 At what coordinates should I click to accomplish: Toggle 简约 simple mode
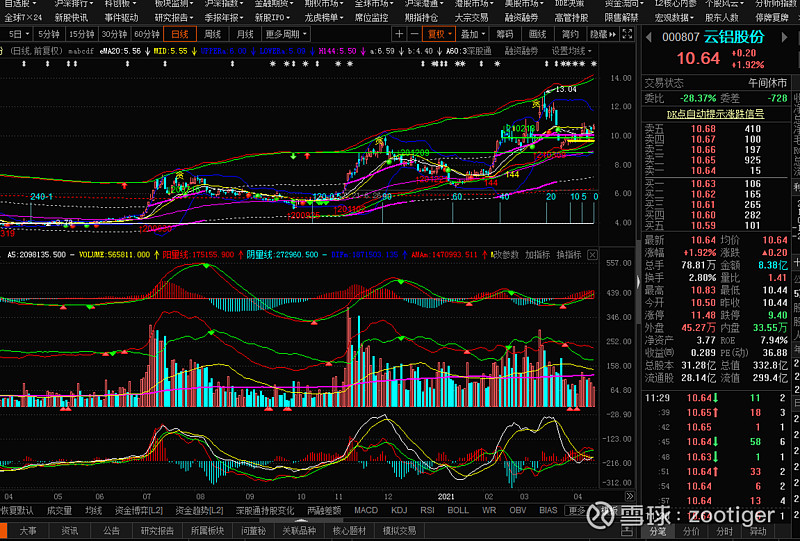coord(570,34)
